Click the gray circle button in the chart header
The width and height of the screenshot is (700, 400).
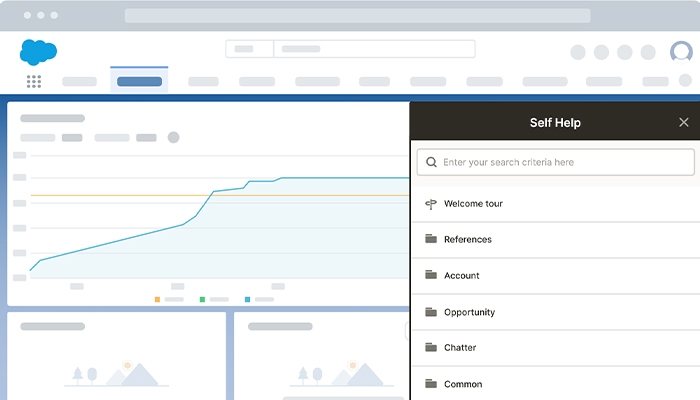tap(174, 138)
